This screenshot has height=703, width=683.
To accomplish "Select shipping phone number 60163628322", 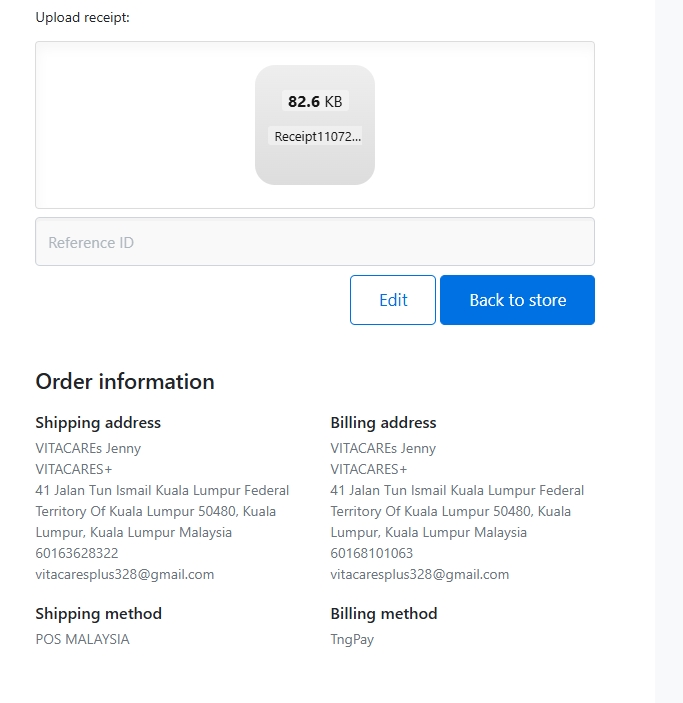I will pos(77,553).
